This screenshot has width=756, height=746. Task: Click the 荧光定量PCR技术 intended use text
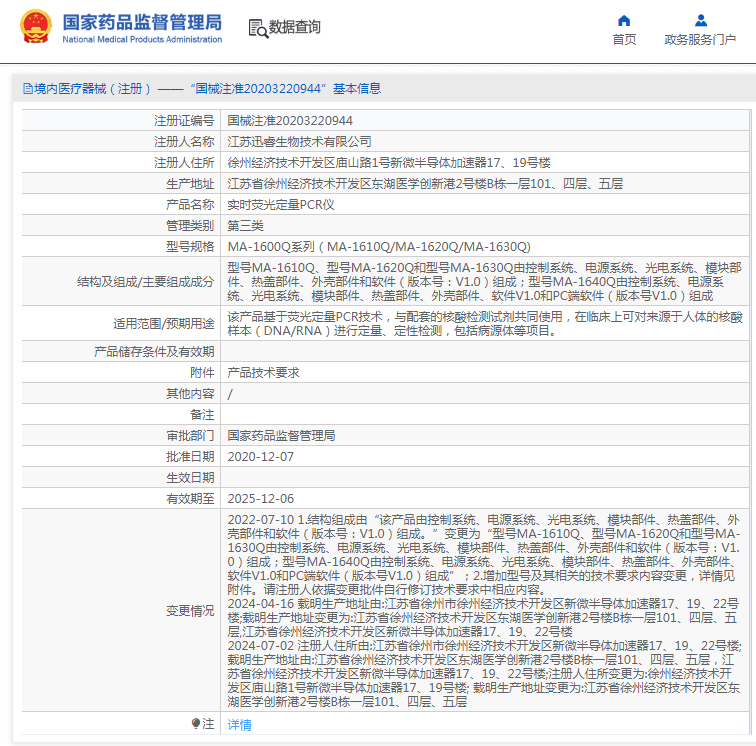pyautogui.click(x=485, y=324)
